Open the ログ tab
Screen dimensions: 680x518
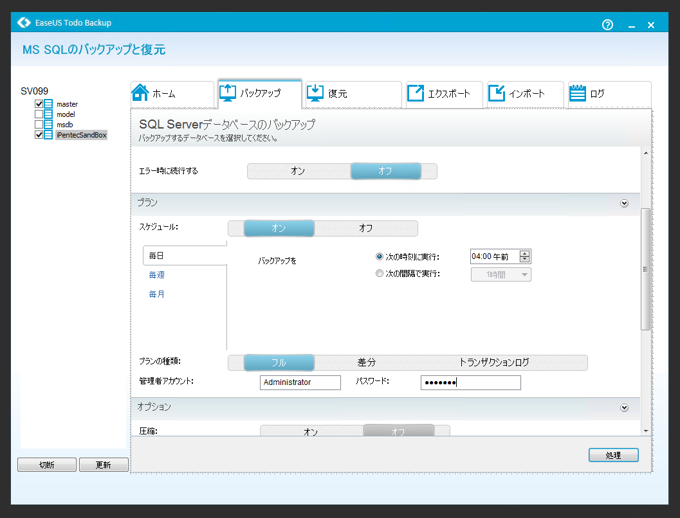click(609, 94)
